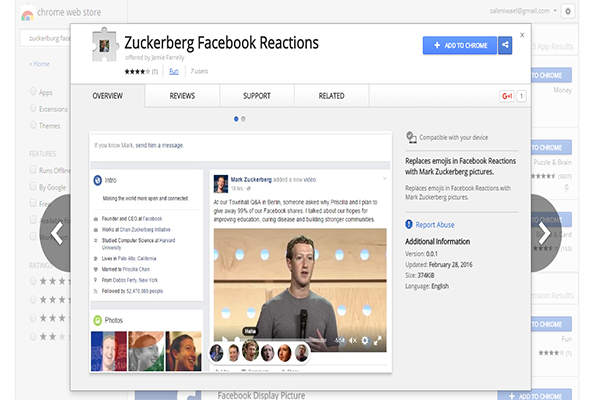The width and height of the screenshot is (600, 400).
Task: Open the Fun category link
Action: click(x=174, y=72)
